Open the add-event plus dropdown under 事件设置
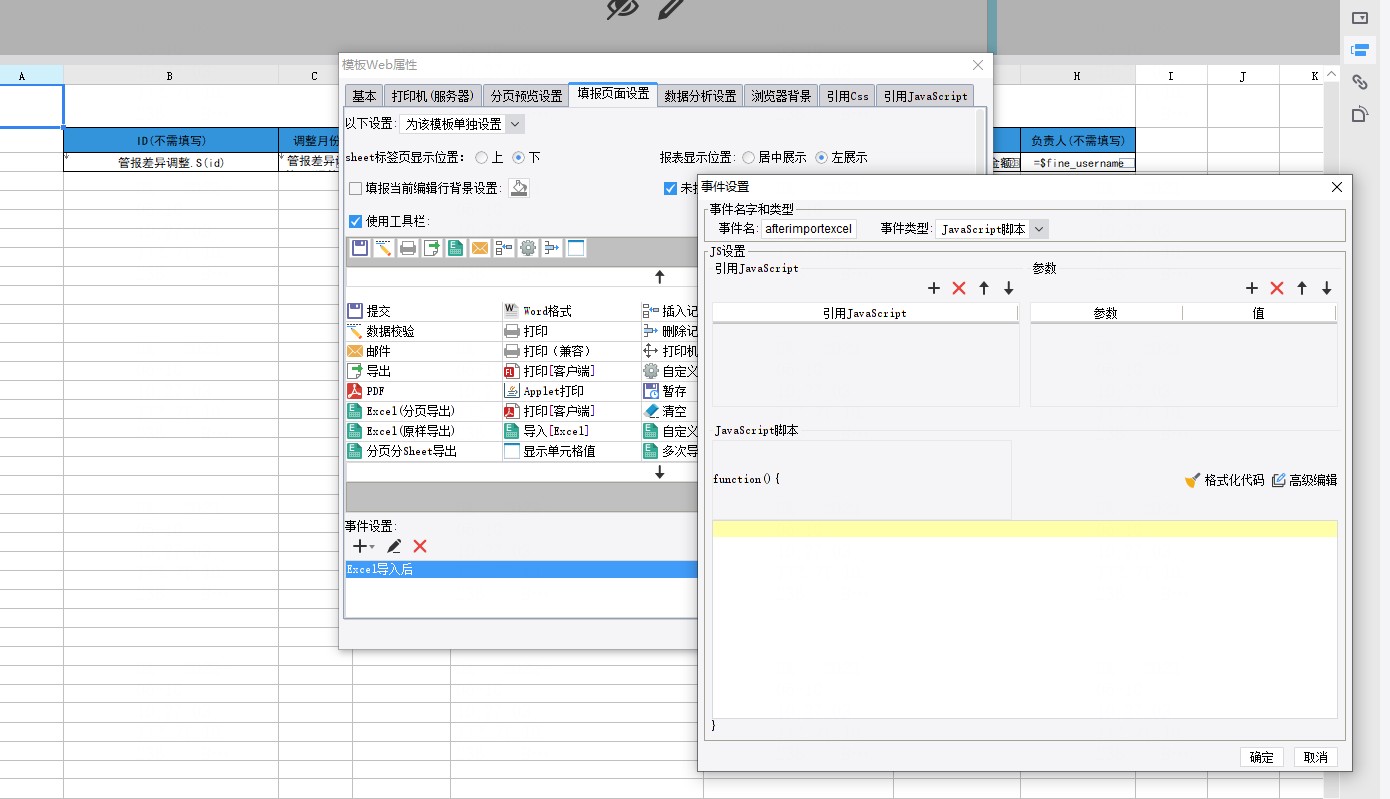This screenshot has height=799, width=1390. [x=363, y=546]
